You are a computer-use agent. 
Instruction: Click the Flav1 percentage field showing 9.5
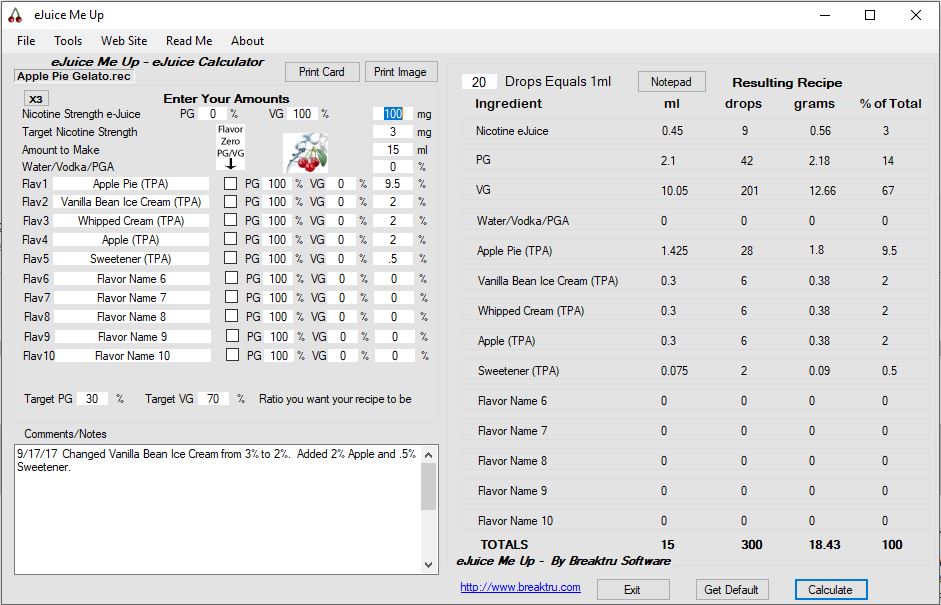point(393,184)
